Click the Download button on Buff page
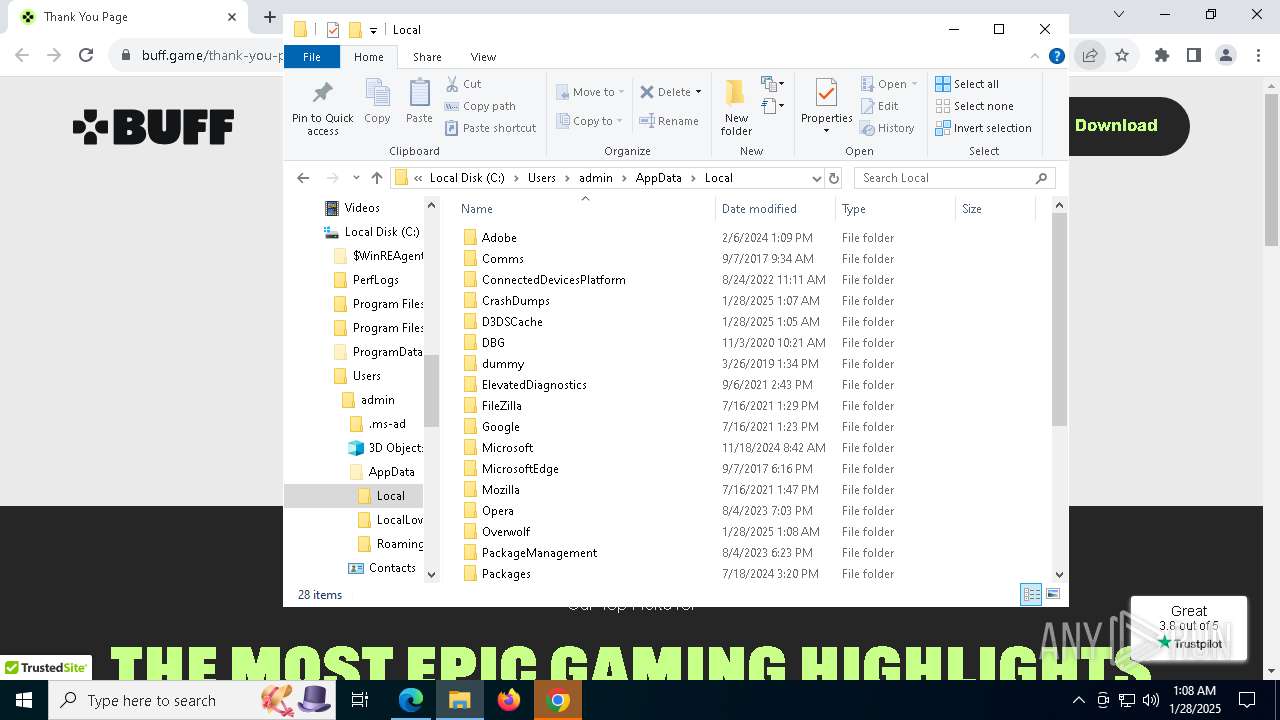The height and width of the screenshot is (720, 1280). (x=1116, y=125)
